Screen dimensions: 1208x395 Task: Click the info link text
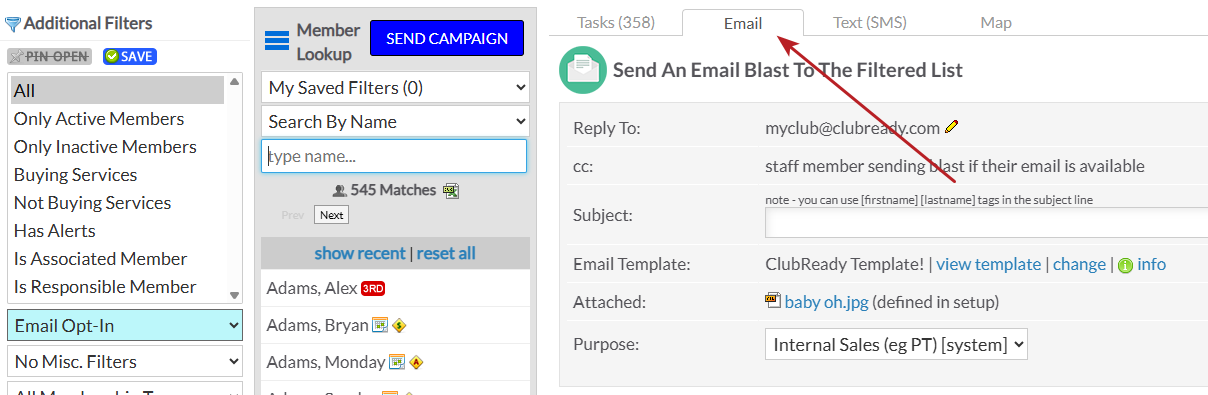pos(1151,264)
